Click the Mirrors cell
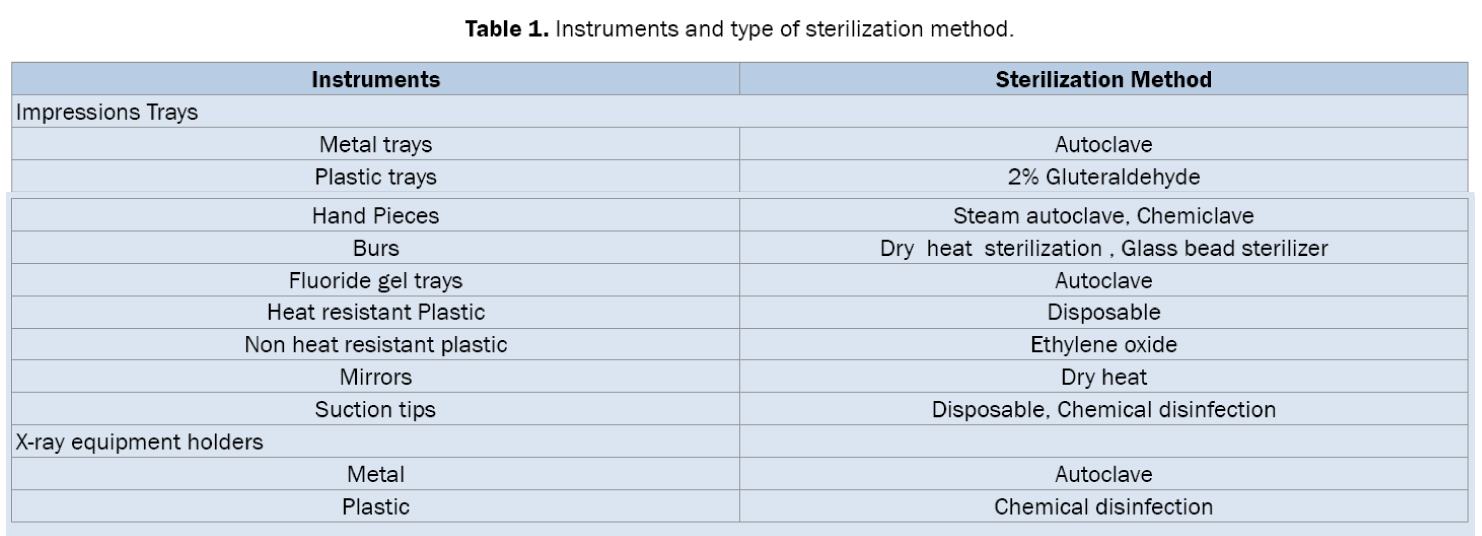 (x=376, y=377)
